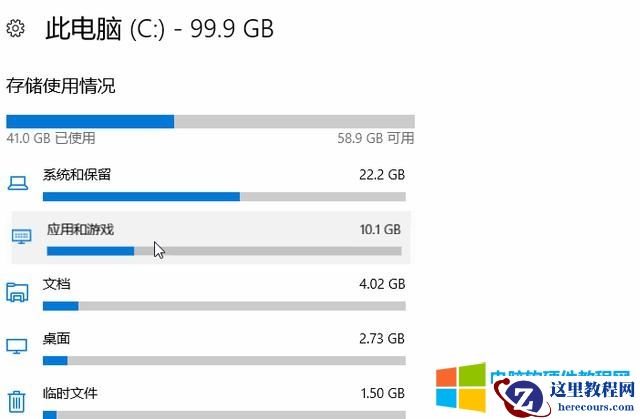Open the 文档 storage category
This screenshot has height=419, width=640.
57,285
